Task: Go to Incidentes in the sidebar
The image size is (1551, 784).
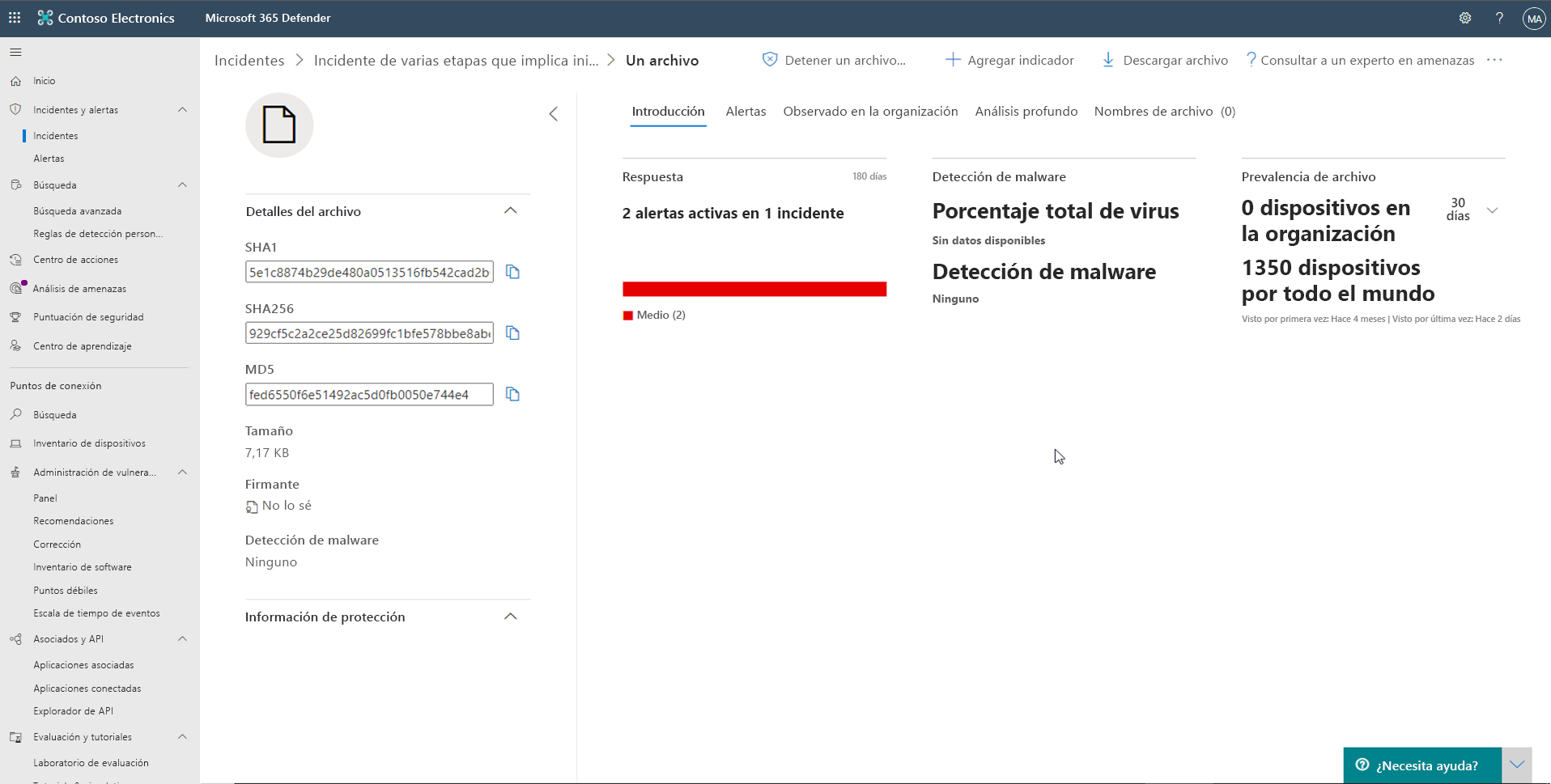Action: click(56, 136)
